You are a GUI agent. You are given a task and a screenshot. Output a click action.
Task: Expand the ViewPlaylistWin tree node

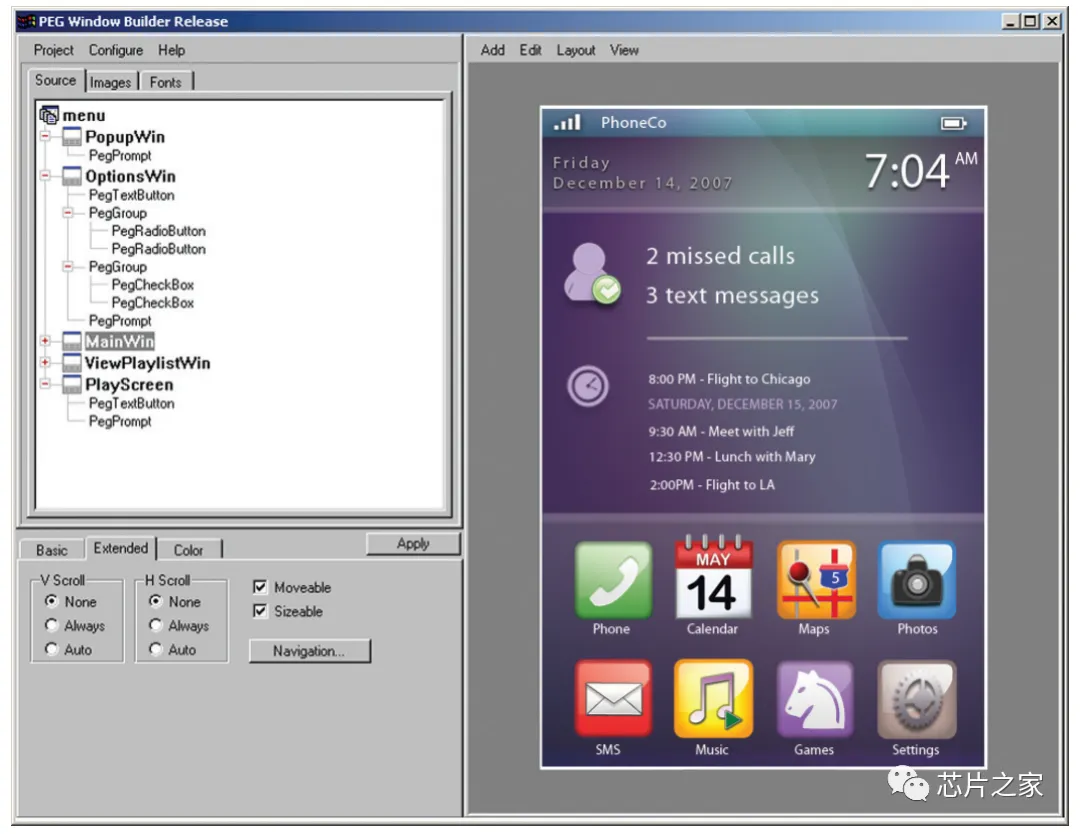[x=45, y=363]
